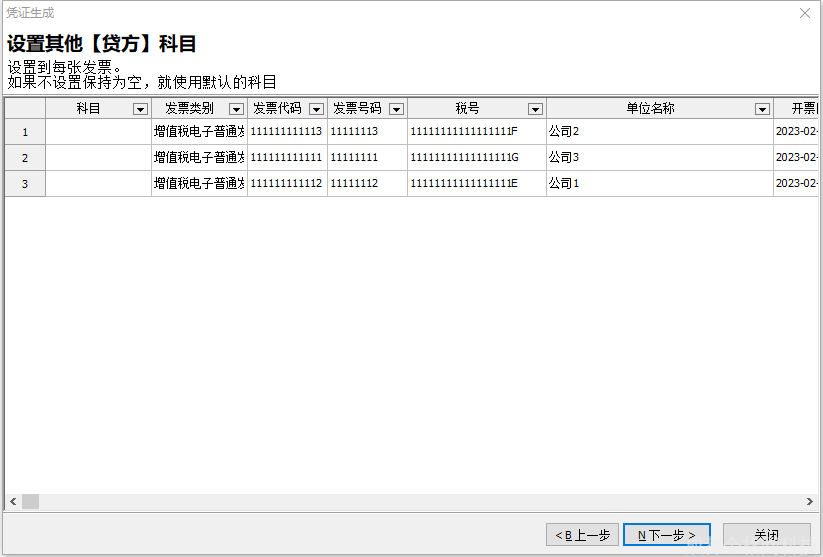Expand the 税号 column filter arrow
The height and width of the screenshot is (557, 823).
(x=535, y=109)
